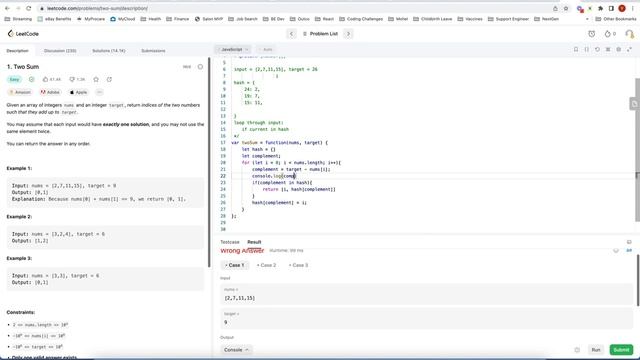Go to the previous problem arrow
Image resolution: width=640 pixels, height=360 pixels.
[x=291, y=34]
